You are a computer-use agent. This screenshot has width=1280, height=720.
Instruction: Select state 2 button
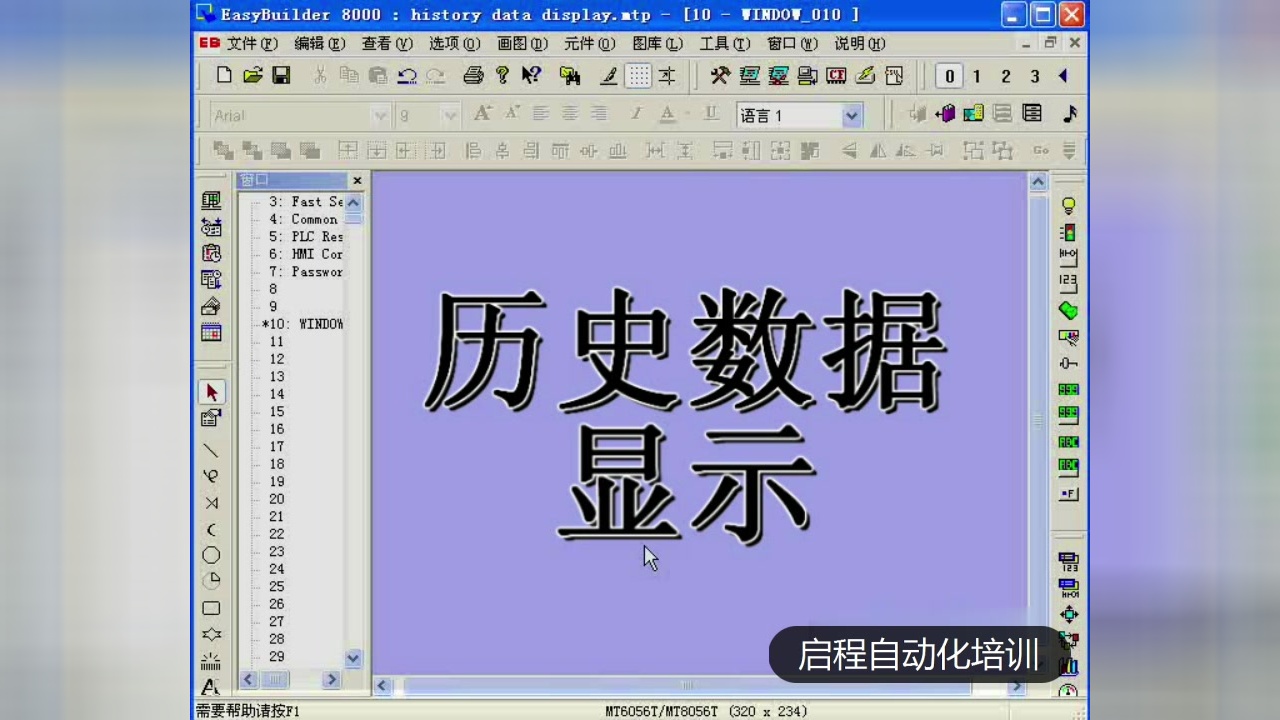coord(1006,76)
